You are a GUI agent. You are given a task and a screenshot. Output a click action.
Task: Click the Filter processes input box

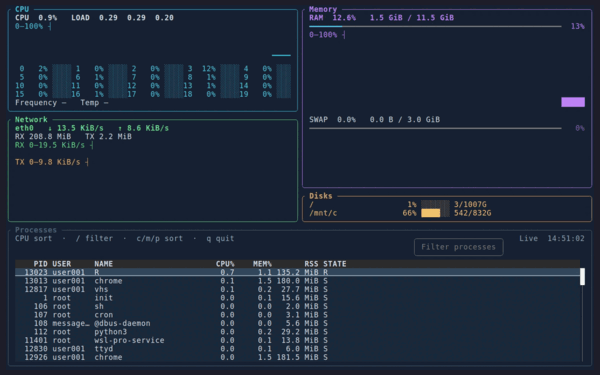pyautogui.click(x=458, y=247)
